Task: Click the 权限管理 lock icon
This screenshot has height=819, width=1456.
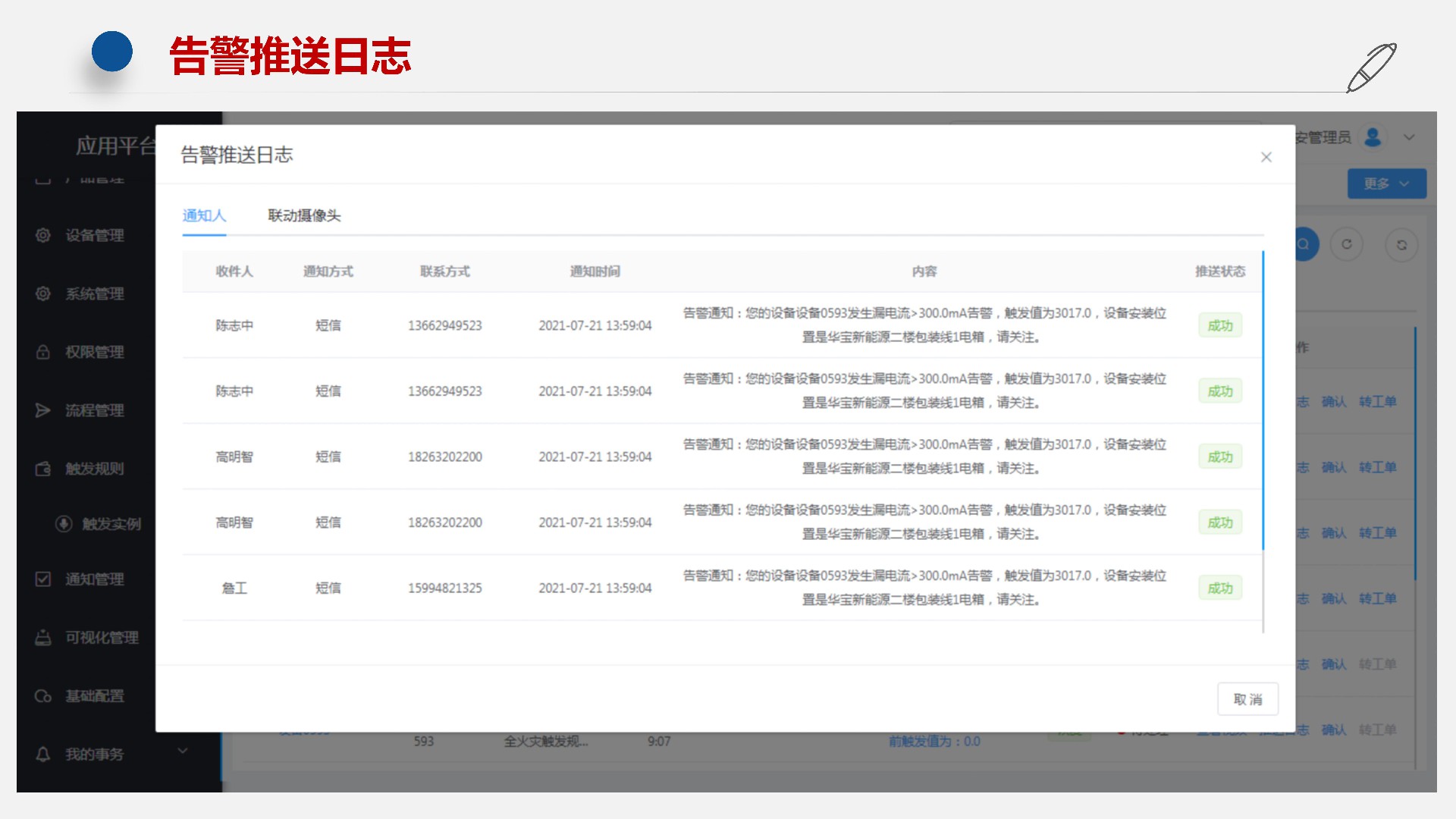Action: point(43,352)
